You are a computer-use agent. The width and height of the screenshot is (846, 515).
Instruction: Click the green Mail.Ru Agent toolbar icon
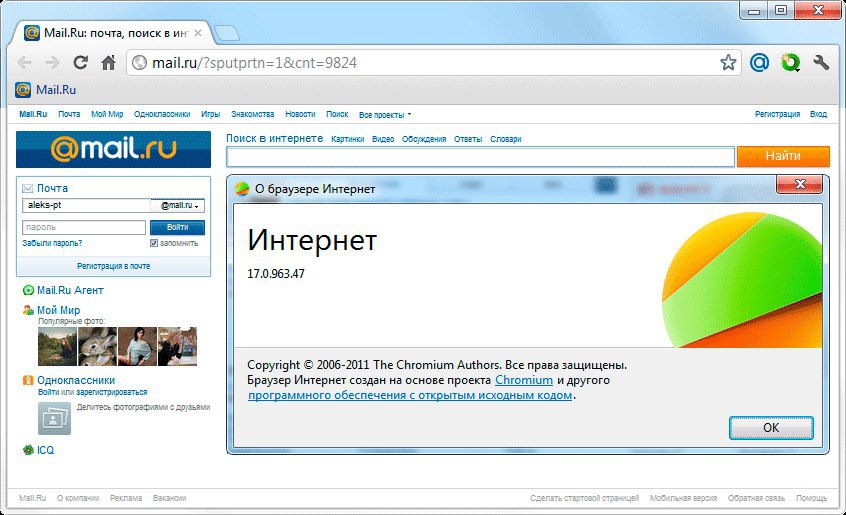tap(790, 63)
